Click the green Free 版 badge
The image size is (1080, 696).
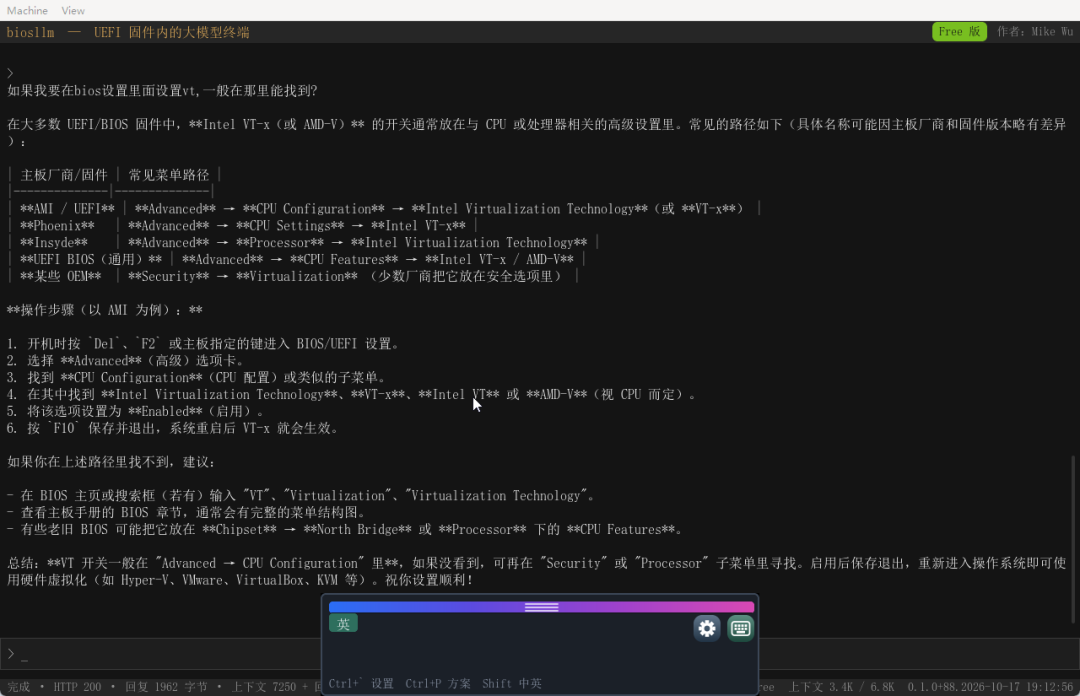click(959, 32)
